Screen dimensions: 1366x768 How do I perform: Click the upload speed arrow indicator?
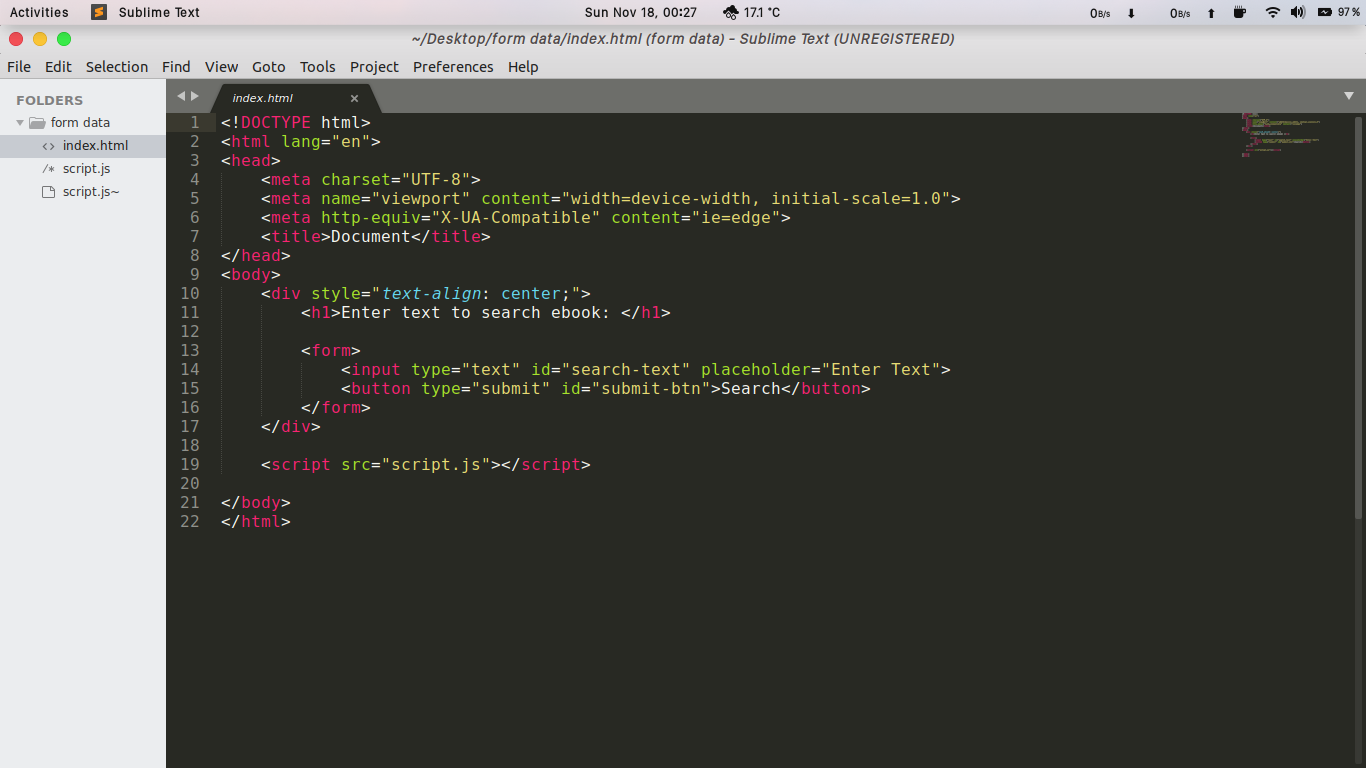tap(1211, 13)
